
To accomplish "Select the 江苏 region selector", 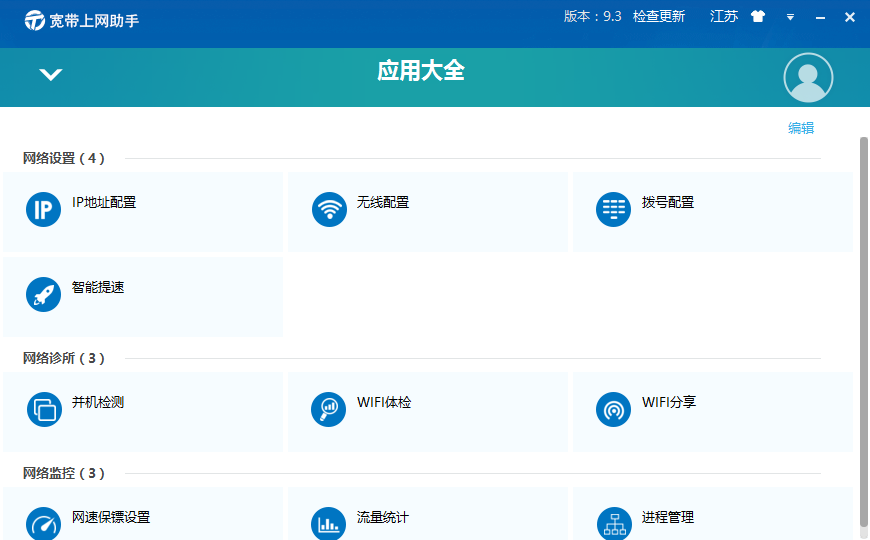I will click(724, 17).
